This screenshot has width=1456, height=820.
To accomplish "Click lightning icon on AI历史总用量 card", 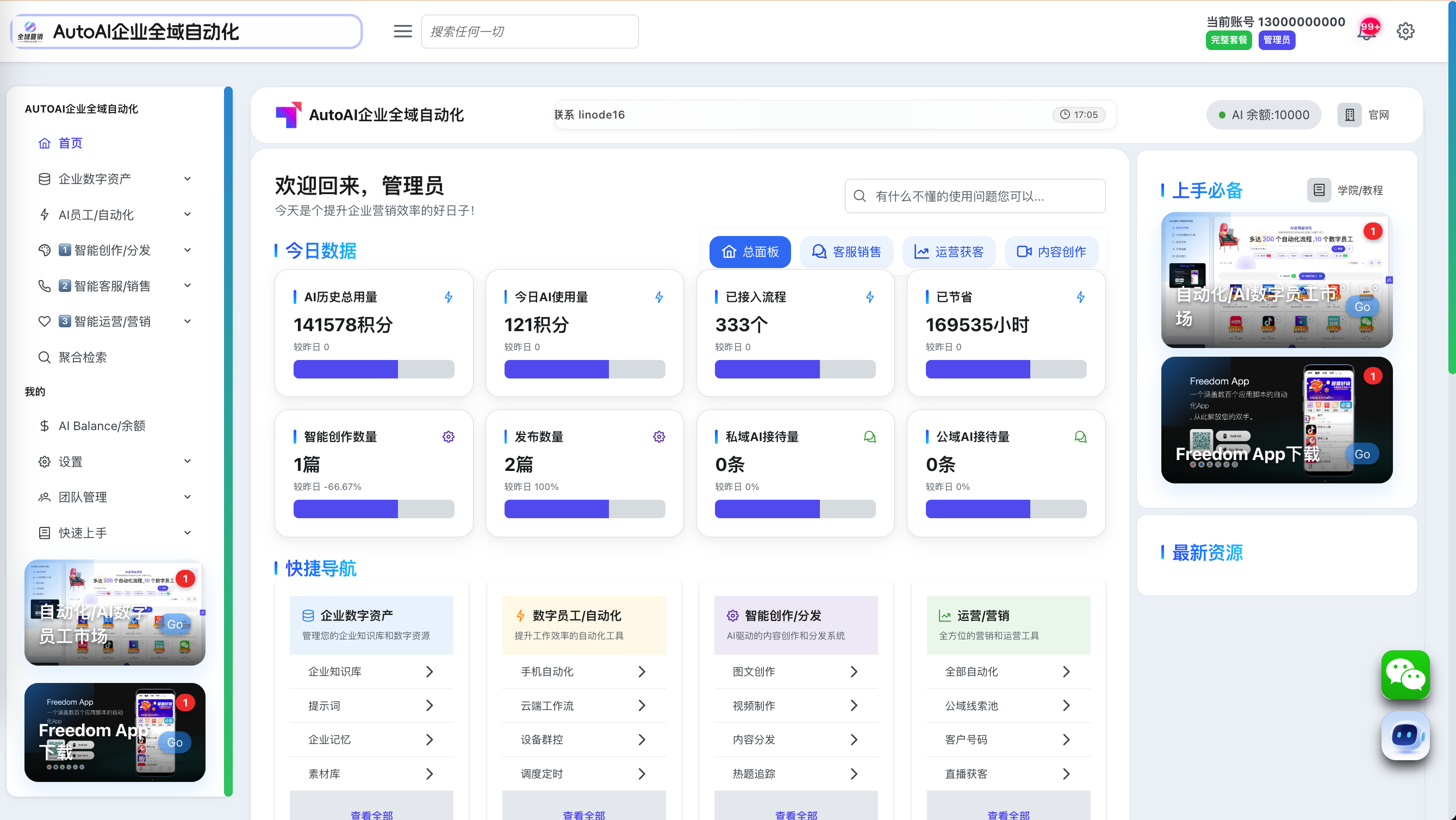I will 448,297.
